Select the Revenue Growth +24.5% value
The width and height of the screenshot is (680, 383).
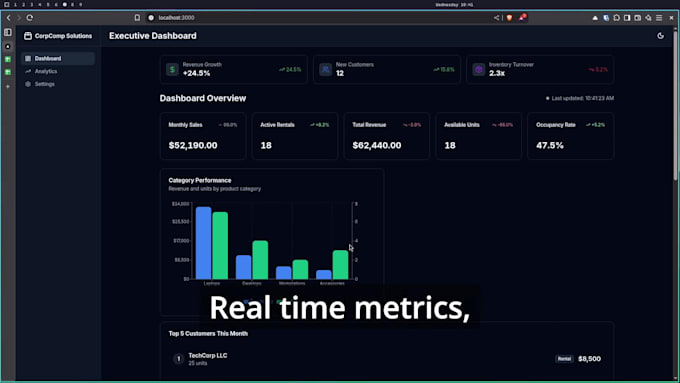pyautogui.click(x=196, y=73)
